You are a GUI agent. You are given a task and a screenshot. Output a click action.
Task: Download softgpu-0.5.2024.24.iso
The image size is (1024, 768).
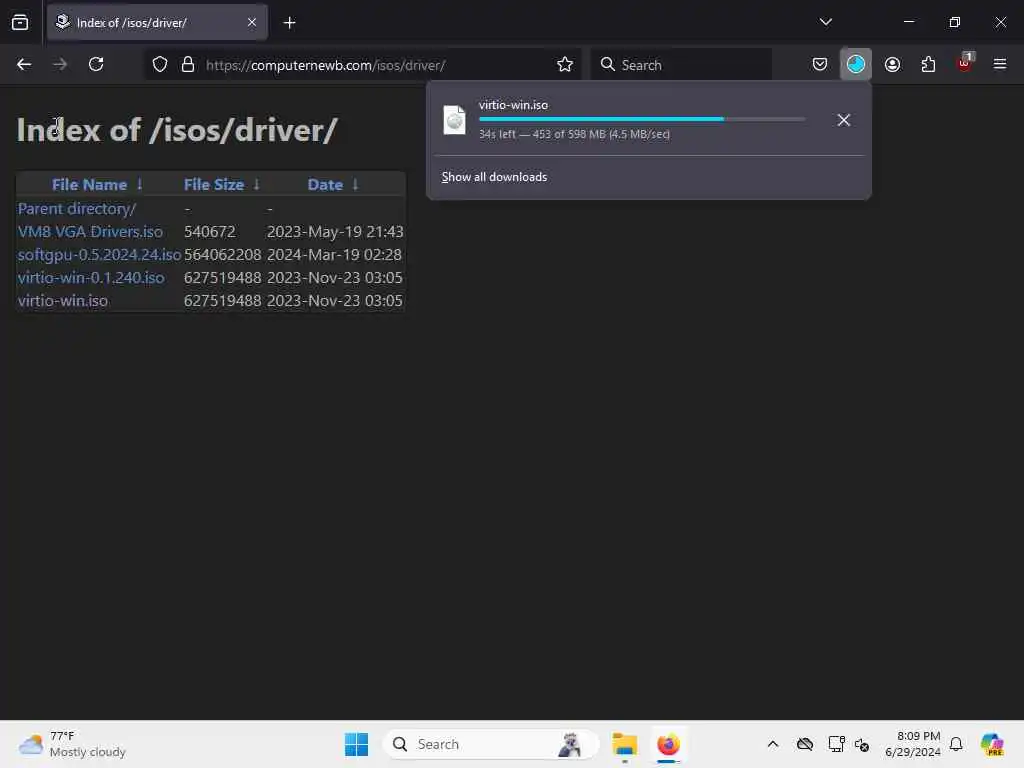tap(99, 255)
